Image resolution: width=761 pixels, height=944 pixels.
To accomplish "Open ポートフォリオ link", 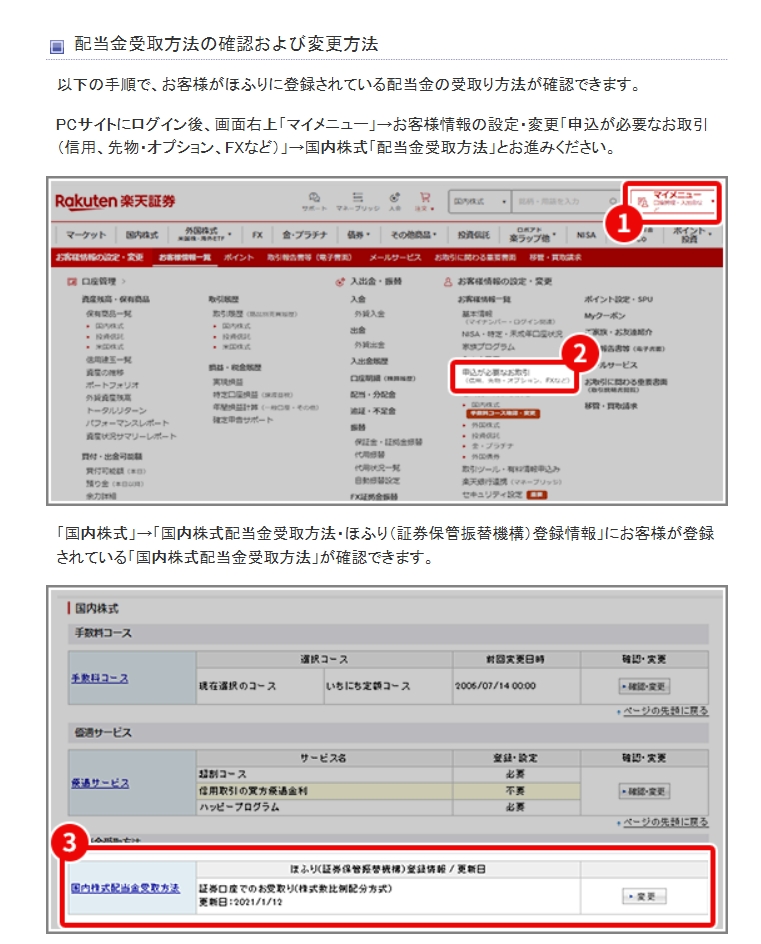I will [x=113, y=385].
